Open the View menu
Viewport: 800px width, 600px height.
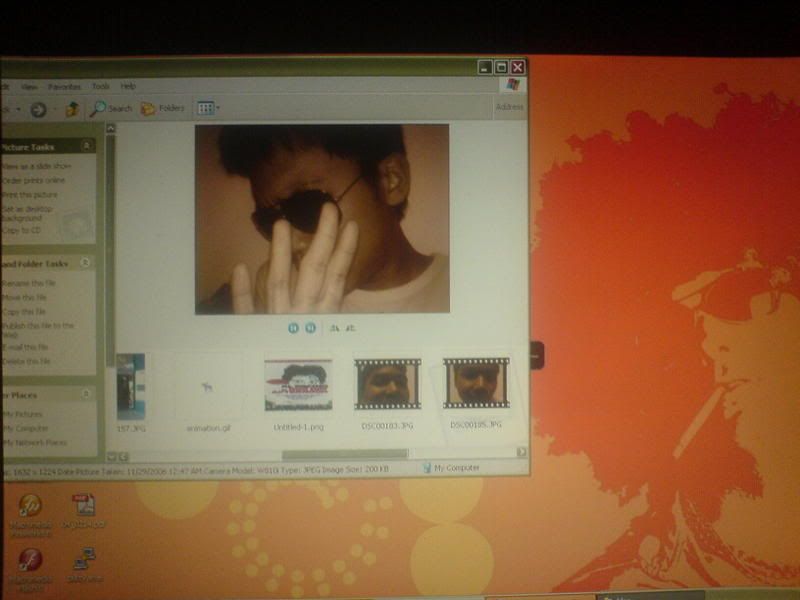pos(29,87)
